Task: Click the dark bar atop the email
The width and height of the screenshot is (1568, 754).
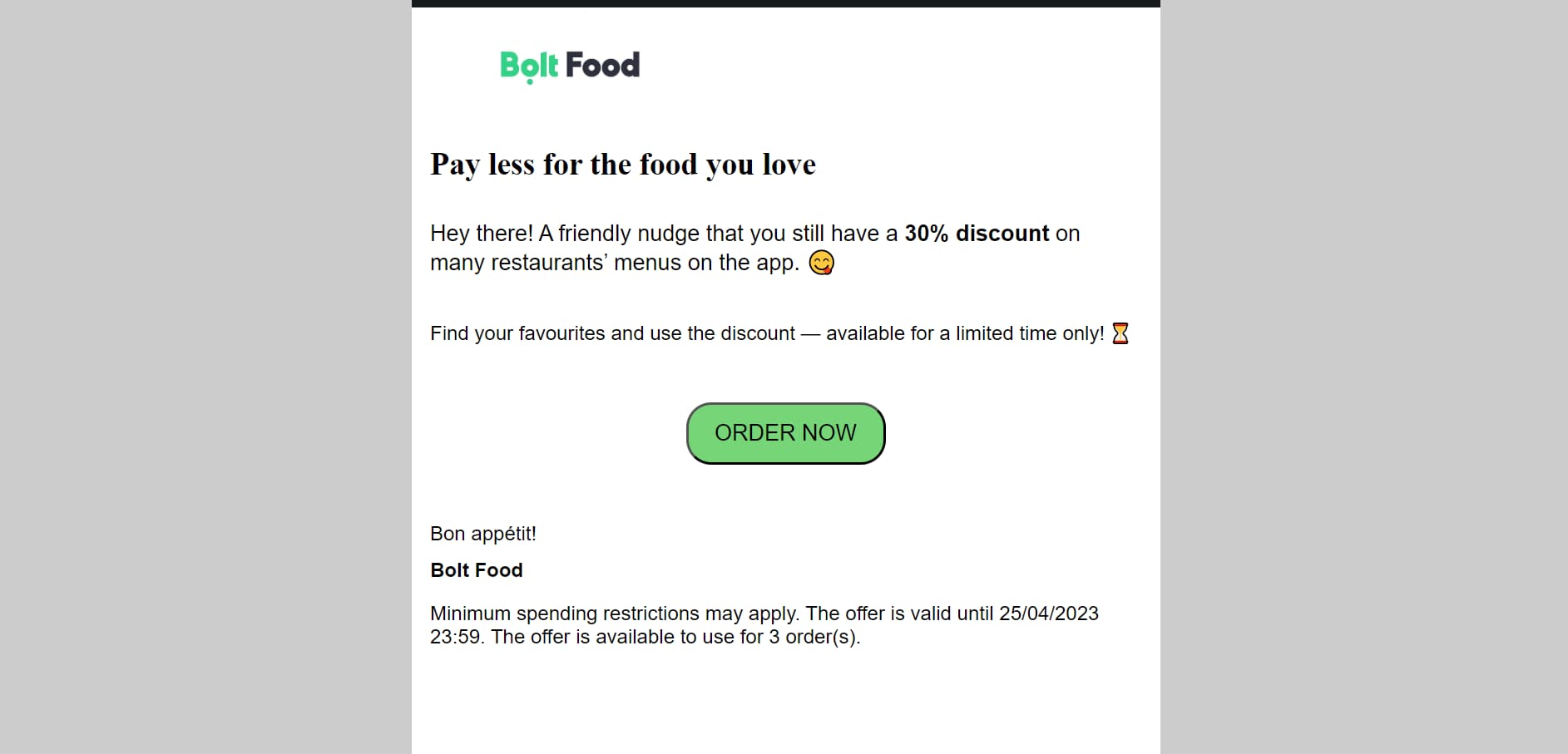Action: point(785,3)
